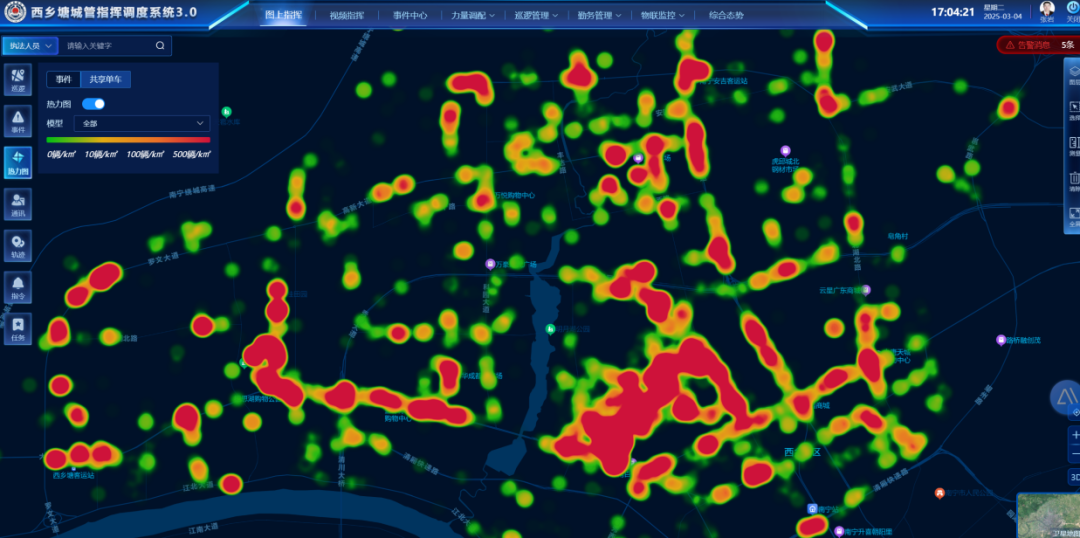The width and height of the screenshot is (1080, 538).
Task: Click the blue marker at 南宁站
Action: pyautogui.click(x=813, y=508)
